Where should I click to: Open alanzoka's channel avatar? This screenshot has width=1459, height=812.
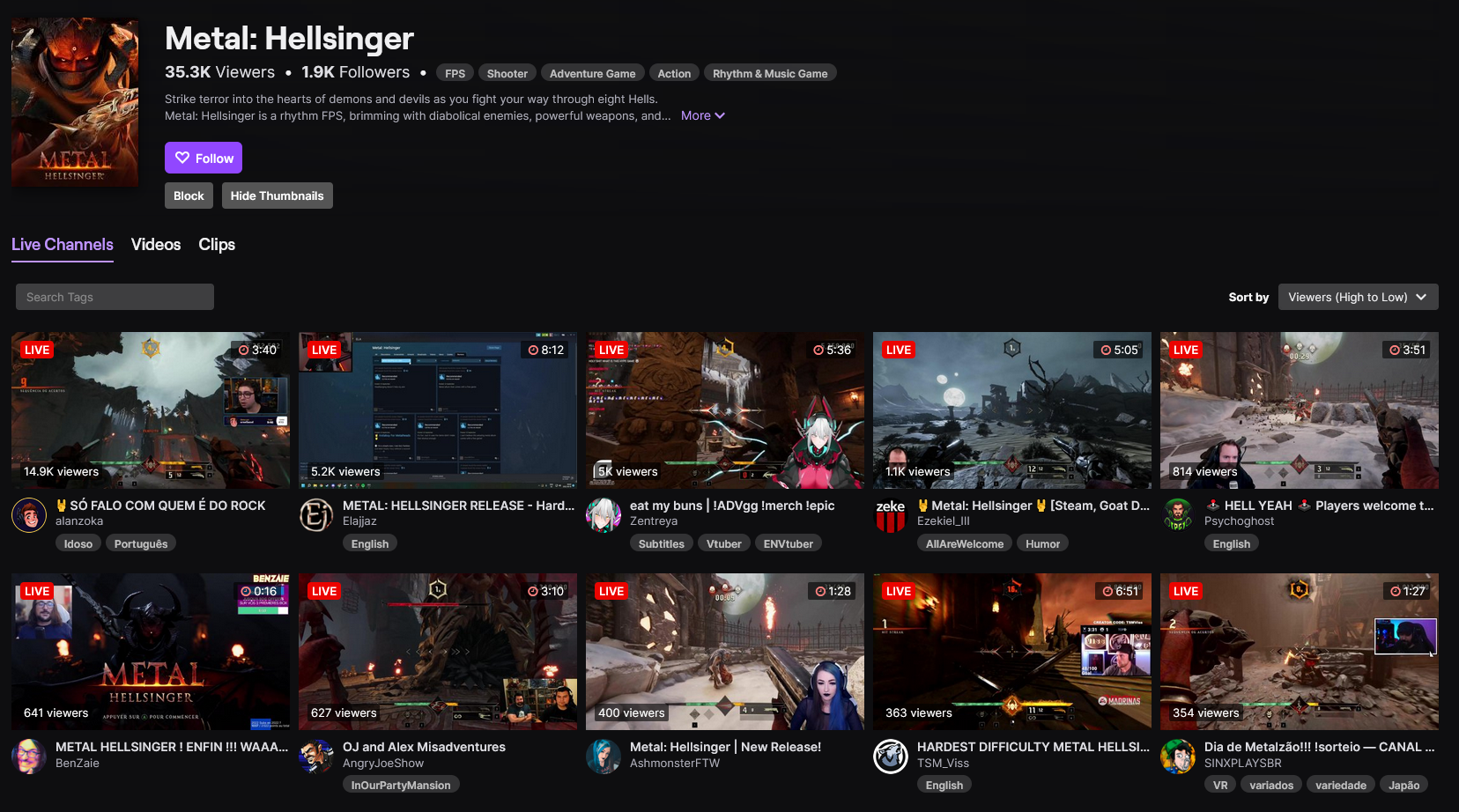coord(29,514)
